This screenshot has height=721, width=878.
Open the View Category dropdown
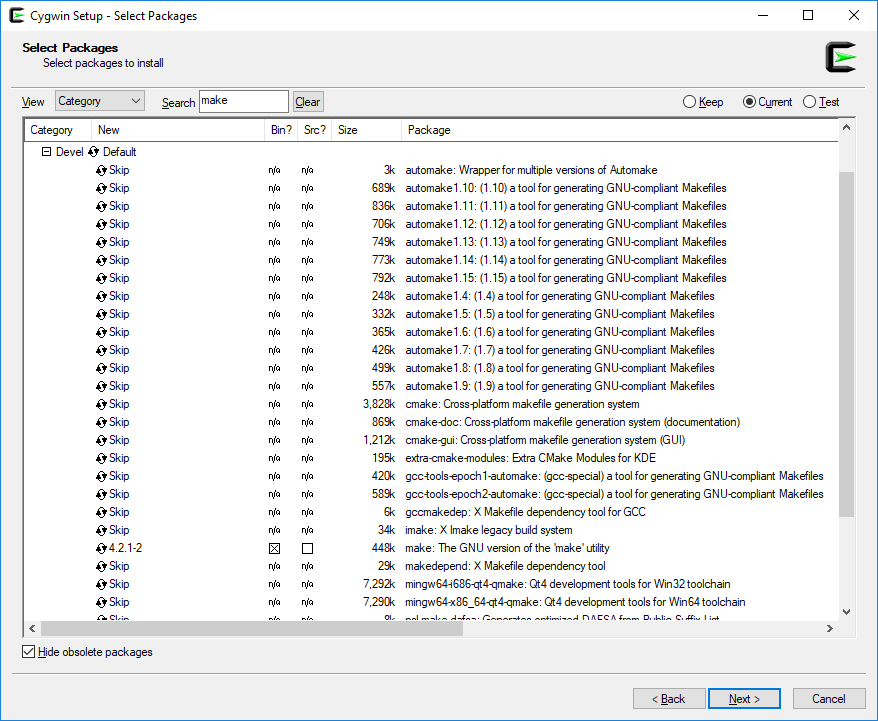[100, 101]
